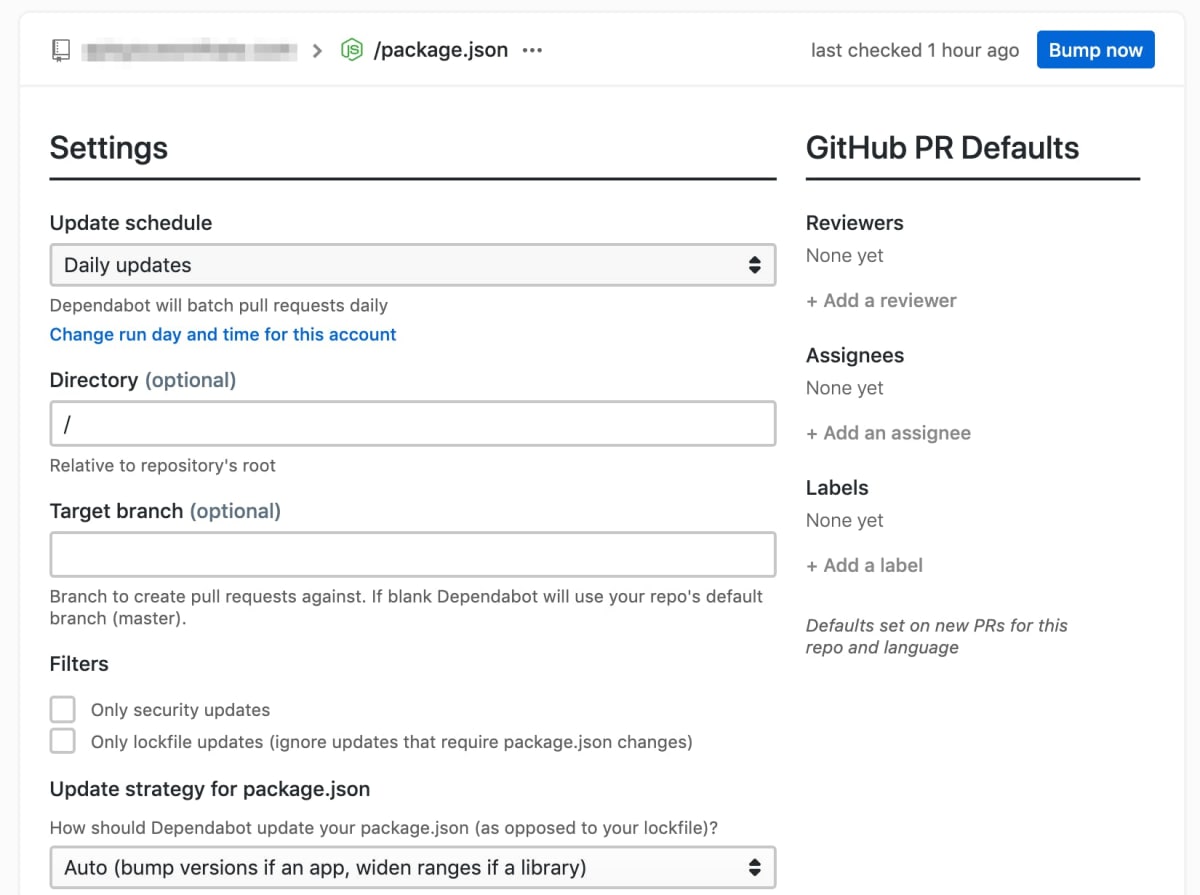Open Change run day and time for this account
1200x895 pixels.
click(x=222, y=334)
